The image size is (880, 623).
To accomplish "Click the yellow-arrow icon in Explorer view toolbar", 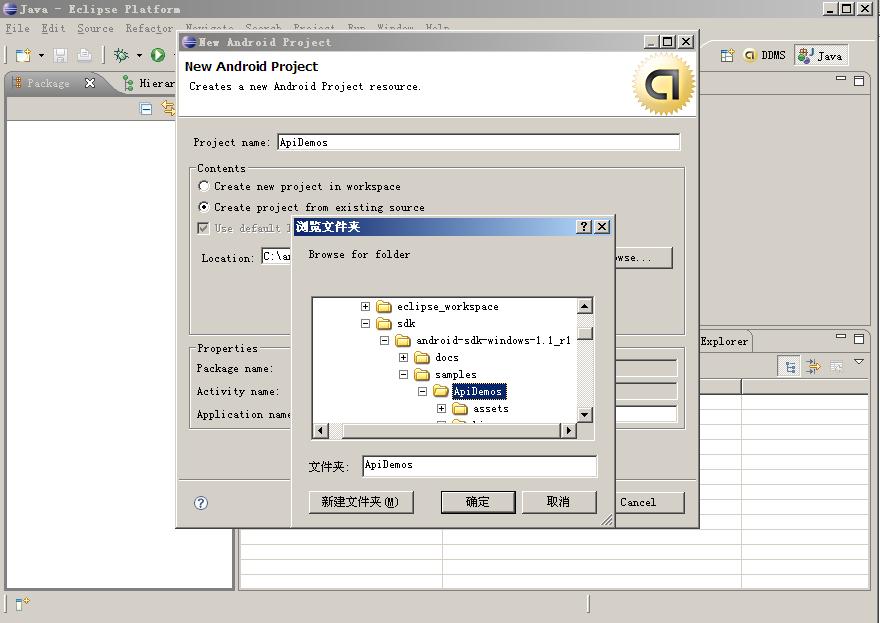I will tap(813, 367).
